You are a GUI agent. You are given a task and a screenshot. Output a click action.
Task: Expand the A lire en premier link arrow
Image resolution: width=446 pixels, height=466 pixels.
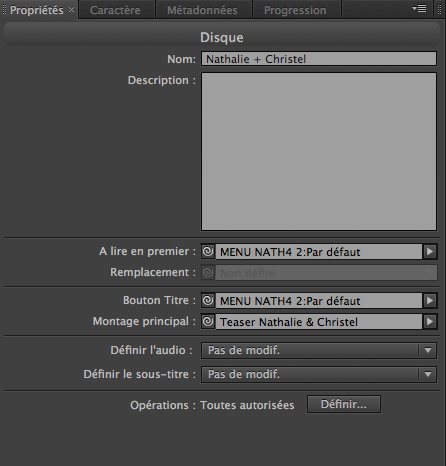pos(430,252)
